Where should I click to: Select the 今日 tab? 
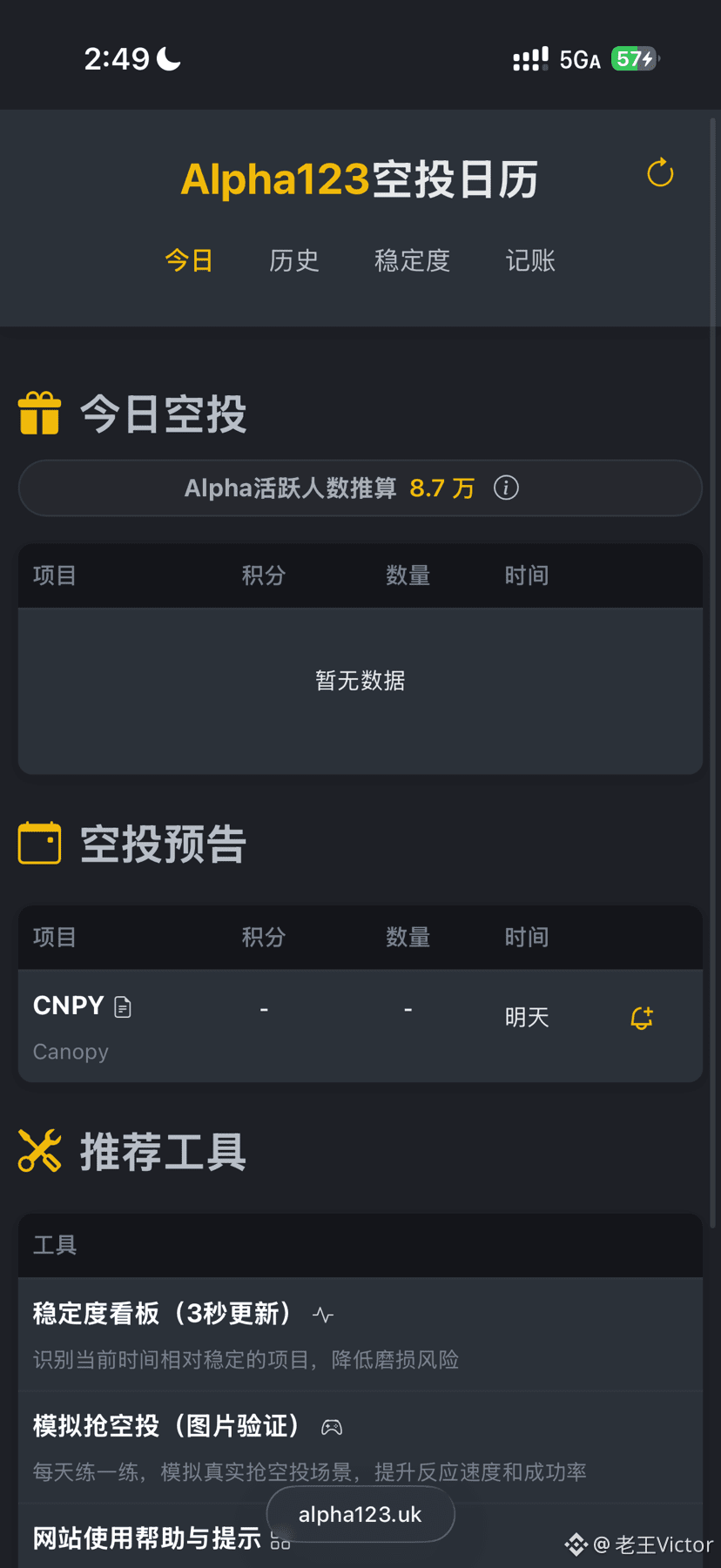189,260
